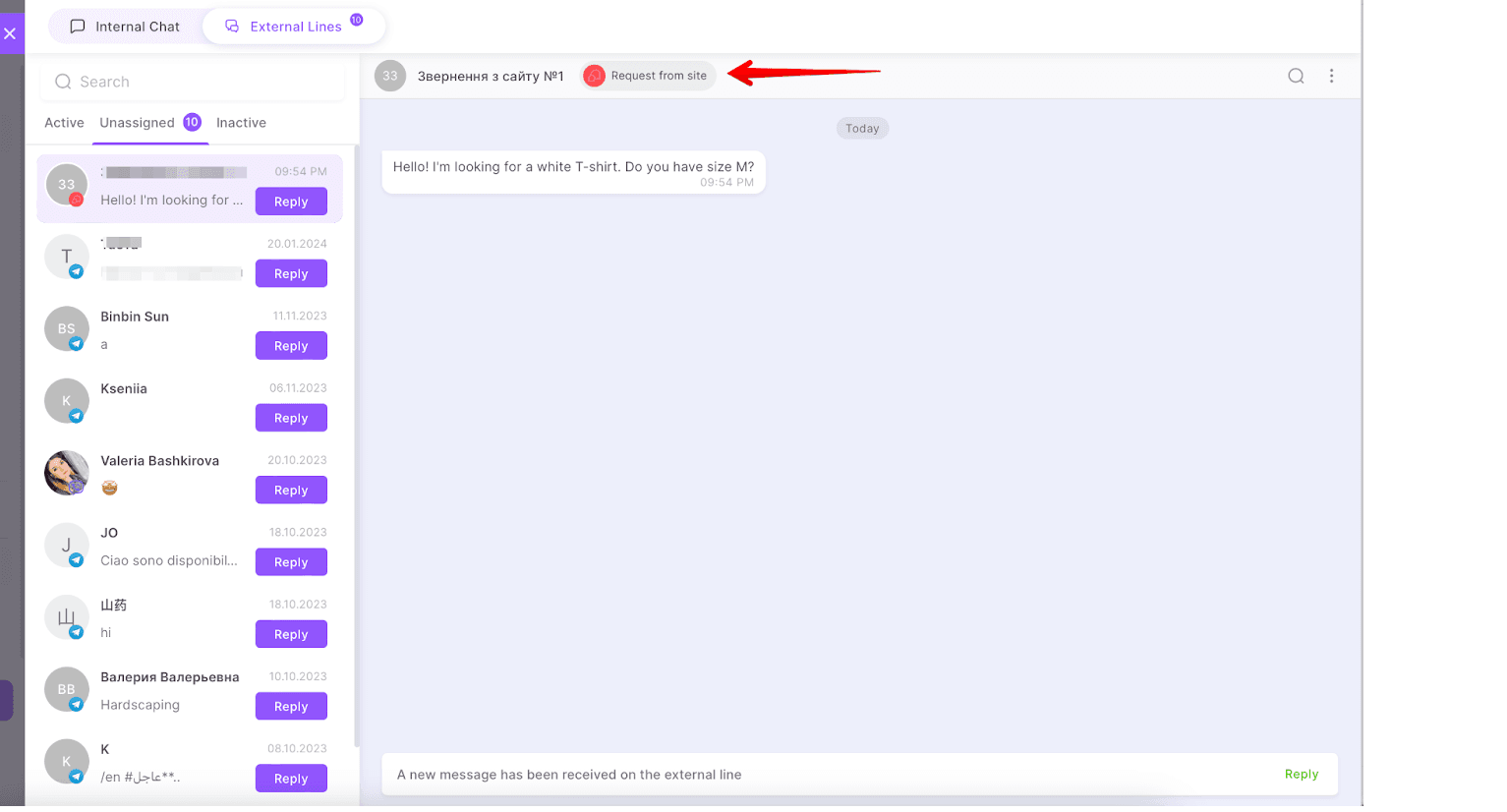Click the JO contact avatar

(67, 545)
